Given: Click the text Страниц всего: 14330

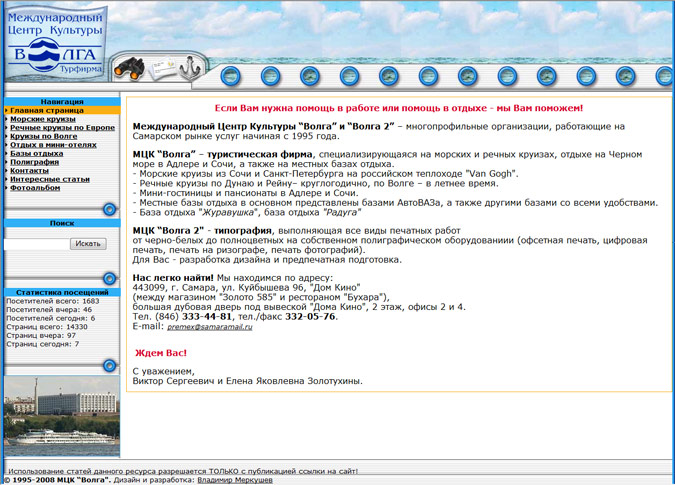Looking at the screenshot, I should [x=47, y=327].
